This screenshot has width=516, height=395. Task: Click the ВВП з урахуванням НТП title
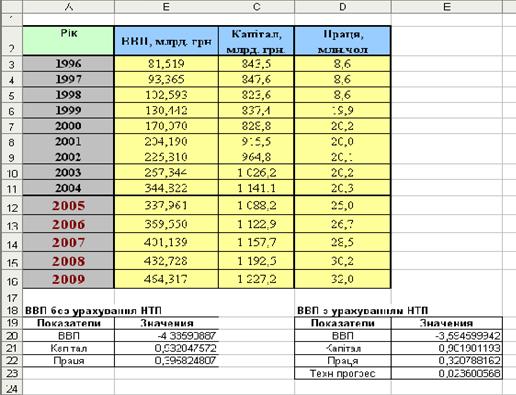pyautogui.click(x=362, y=311)
